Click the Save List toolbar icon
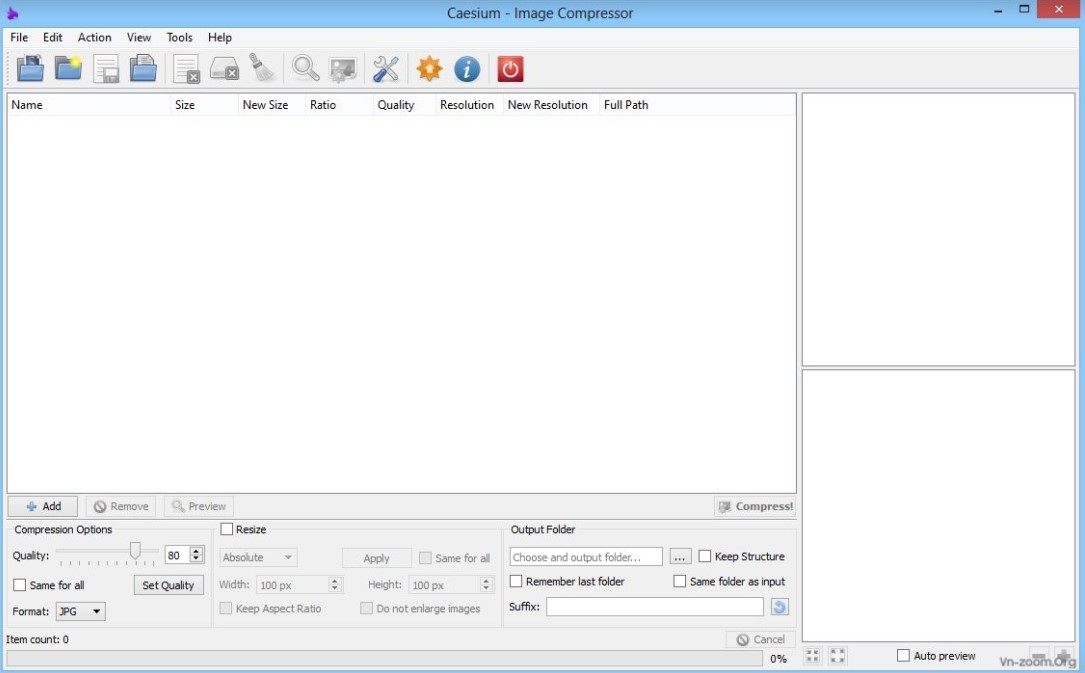Viewport: 1085px width, 673px height. (106, 68)
